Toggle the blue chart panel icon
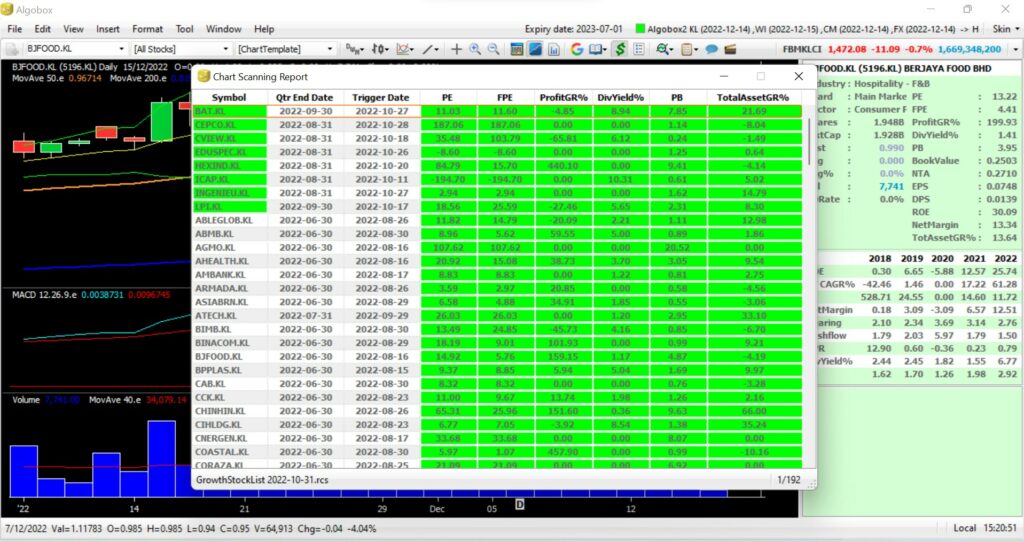Viewport: 1024px width, 542px height. [536, 49]
